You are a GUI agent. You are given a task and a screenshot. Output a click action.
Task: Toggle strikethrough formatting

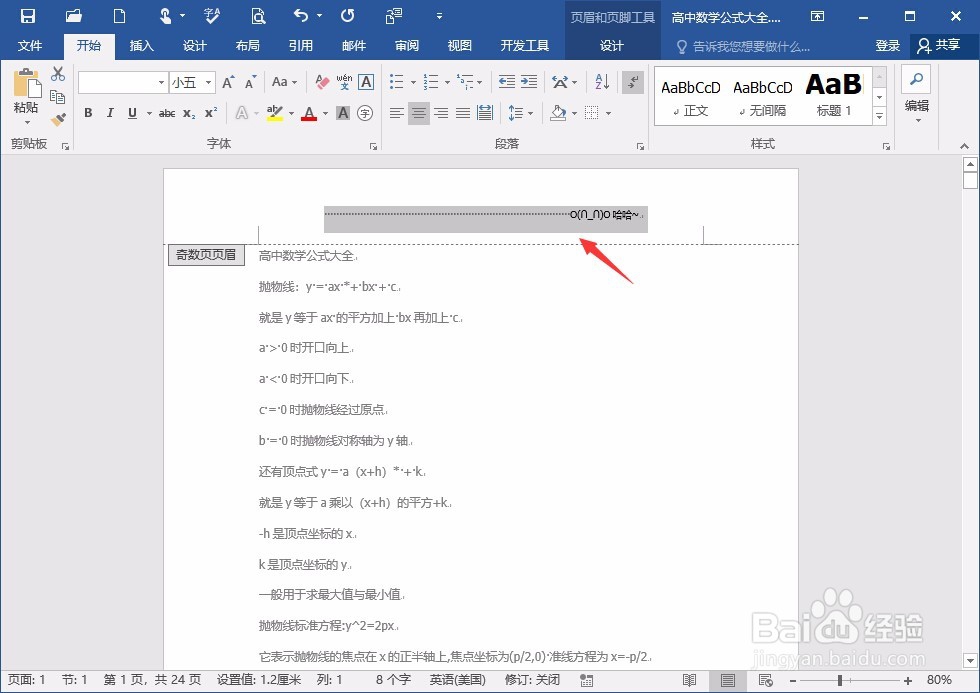tap(167, 113)
